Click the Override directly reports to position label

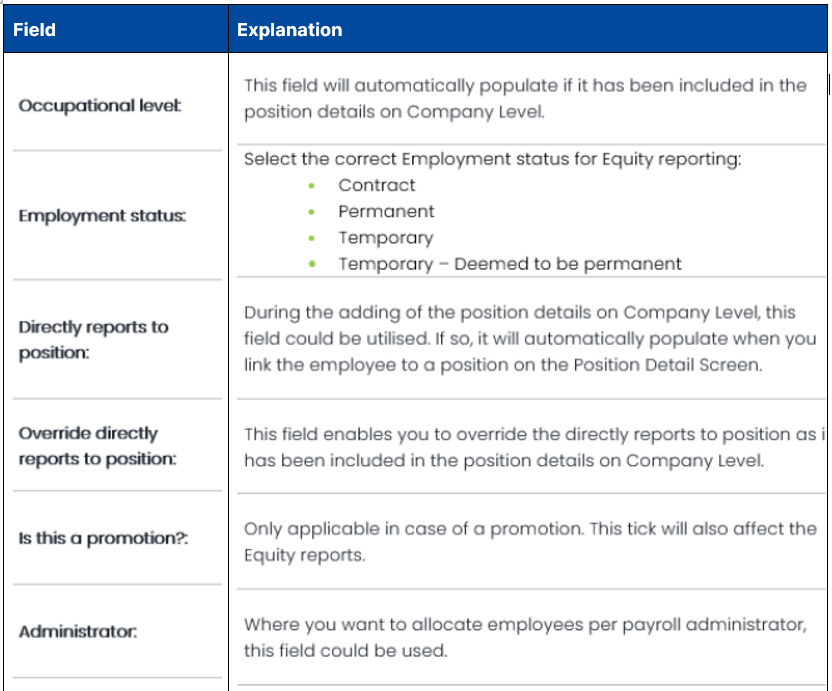click(97, 446)
